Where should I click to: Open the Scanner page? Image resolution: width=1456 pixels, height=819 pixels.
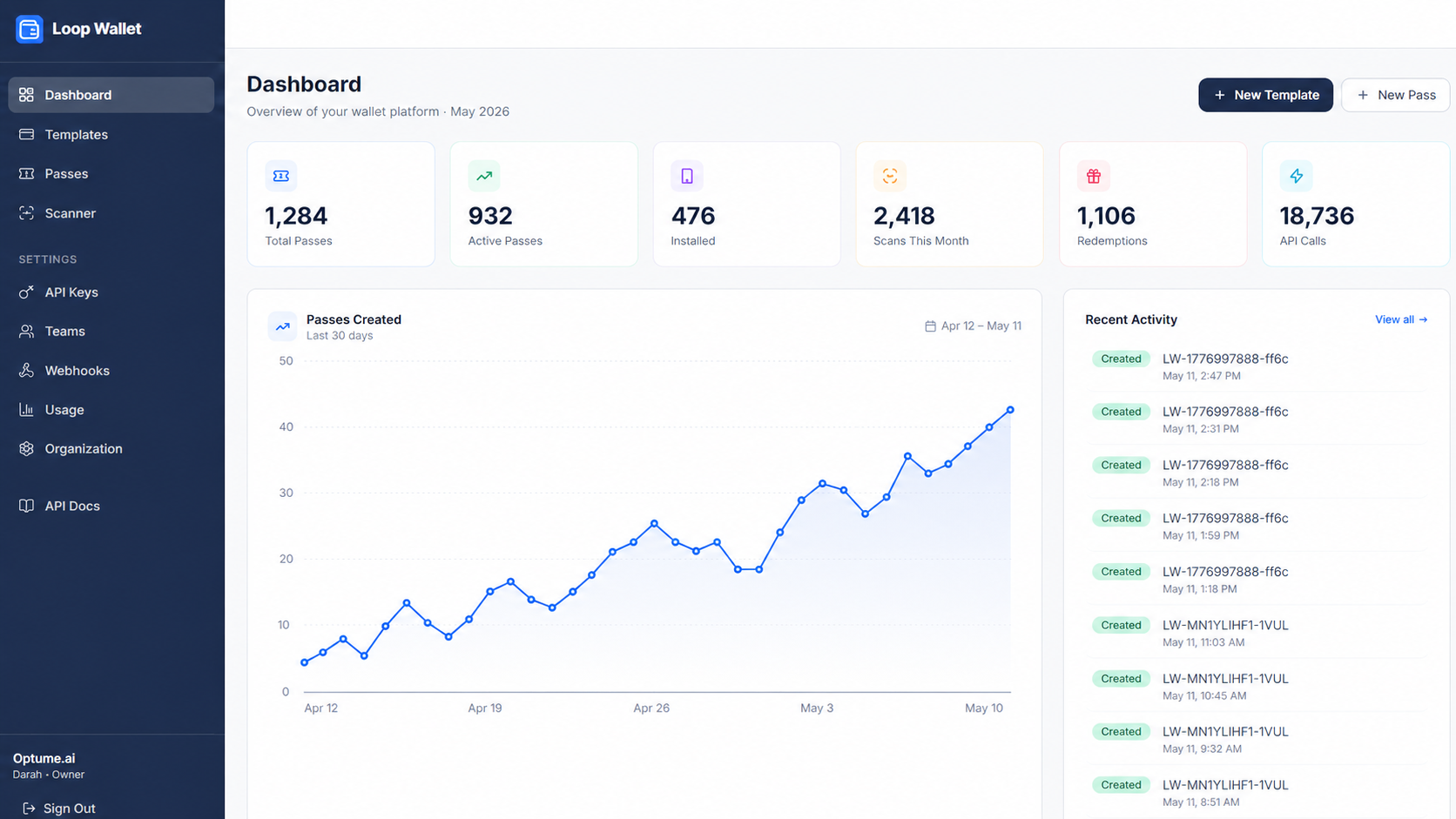coord(111,213)
